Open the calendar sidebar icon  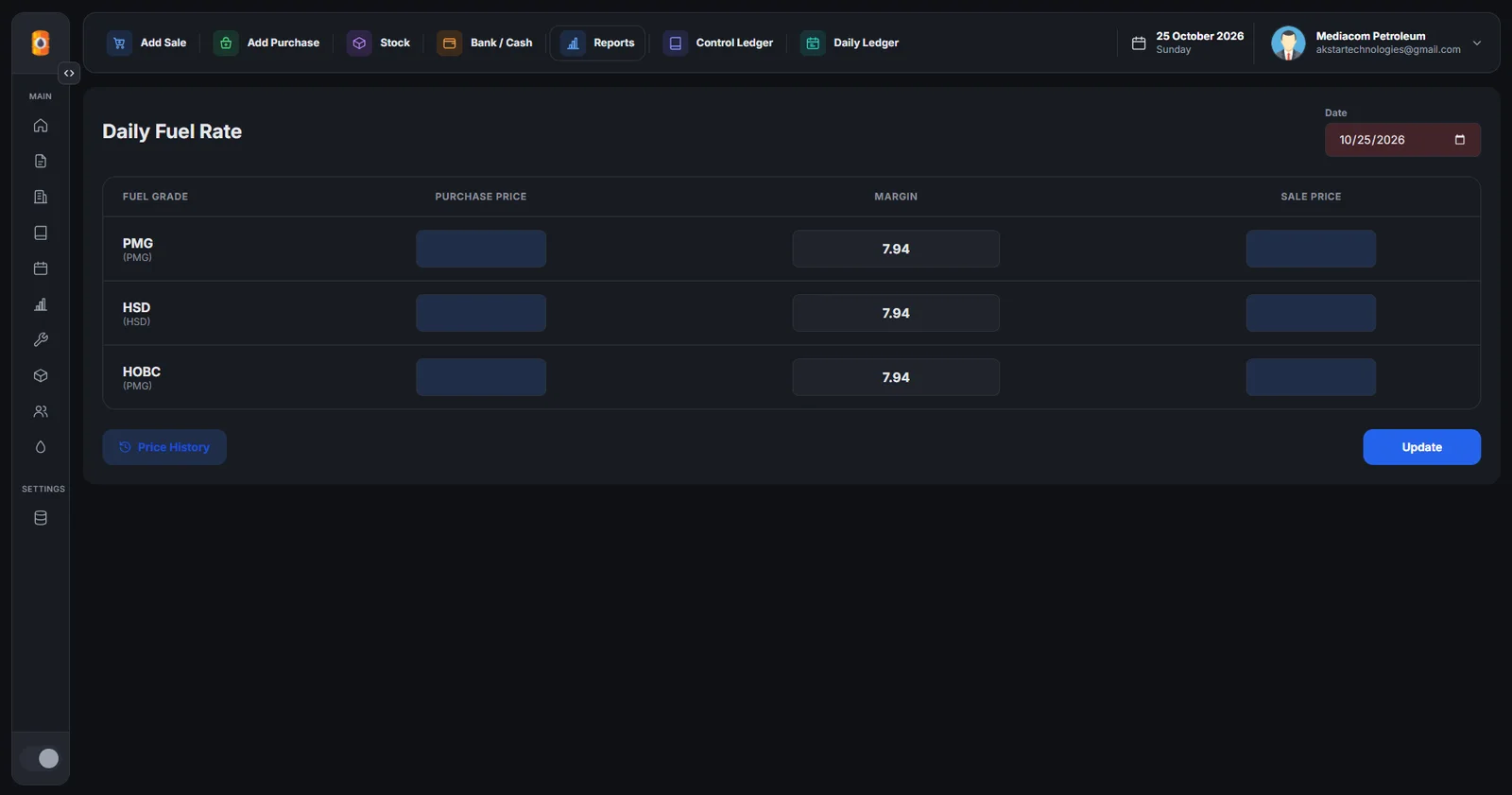(41, 269)
